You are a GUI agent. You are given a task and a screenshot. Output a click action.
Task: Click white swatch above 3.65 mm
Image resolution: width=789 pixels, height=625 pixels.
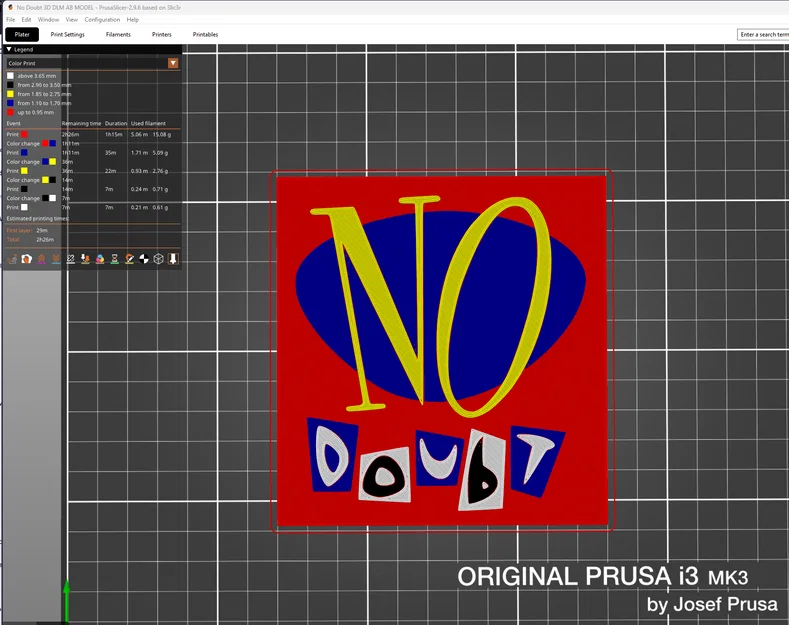click(10, 75)
